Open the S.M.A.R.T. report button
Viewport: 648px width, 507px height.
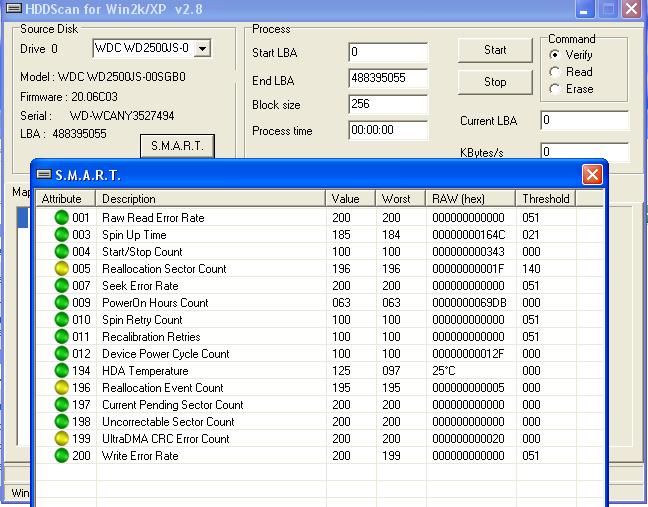[177, 146]
